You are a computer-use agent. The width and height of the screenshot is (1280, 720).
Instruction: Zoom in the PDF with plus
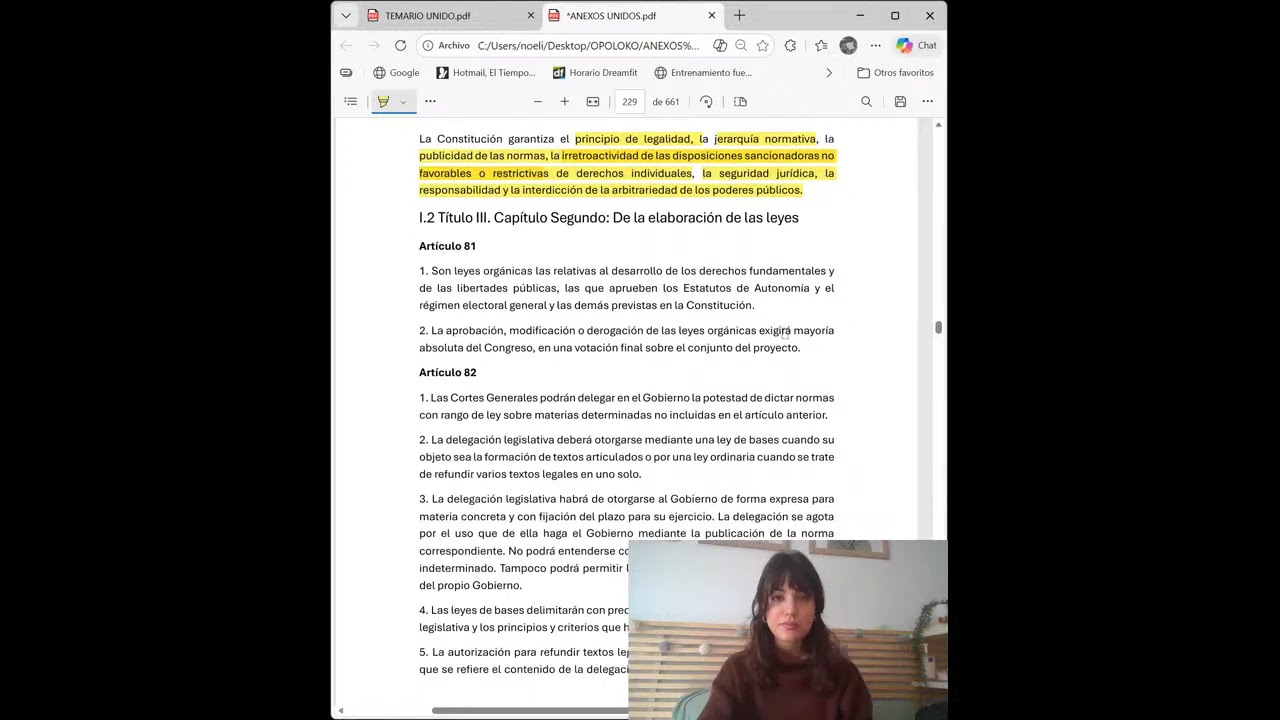[565, 101]
